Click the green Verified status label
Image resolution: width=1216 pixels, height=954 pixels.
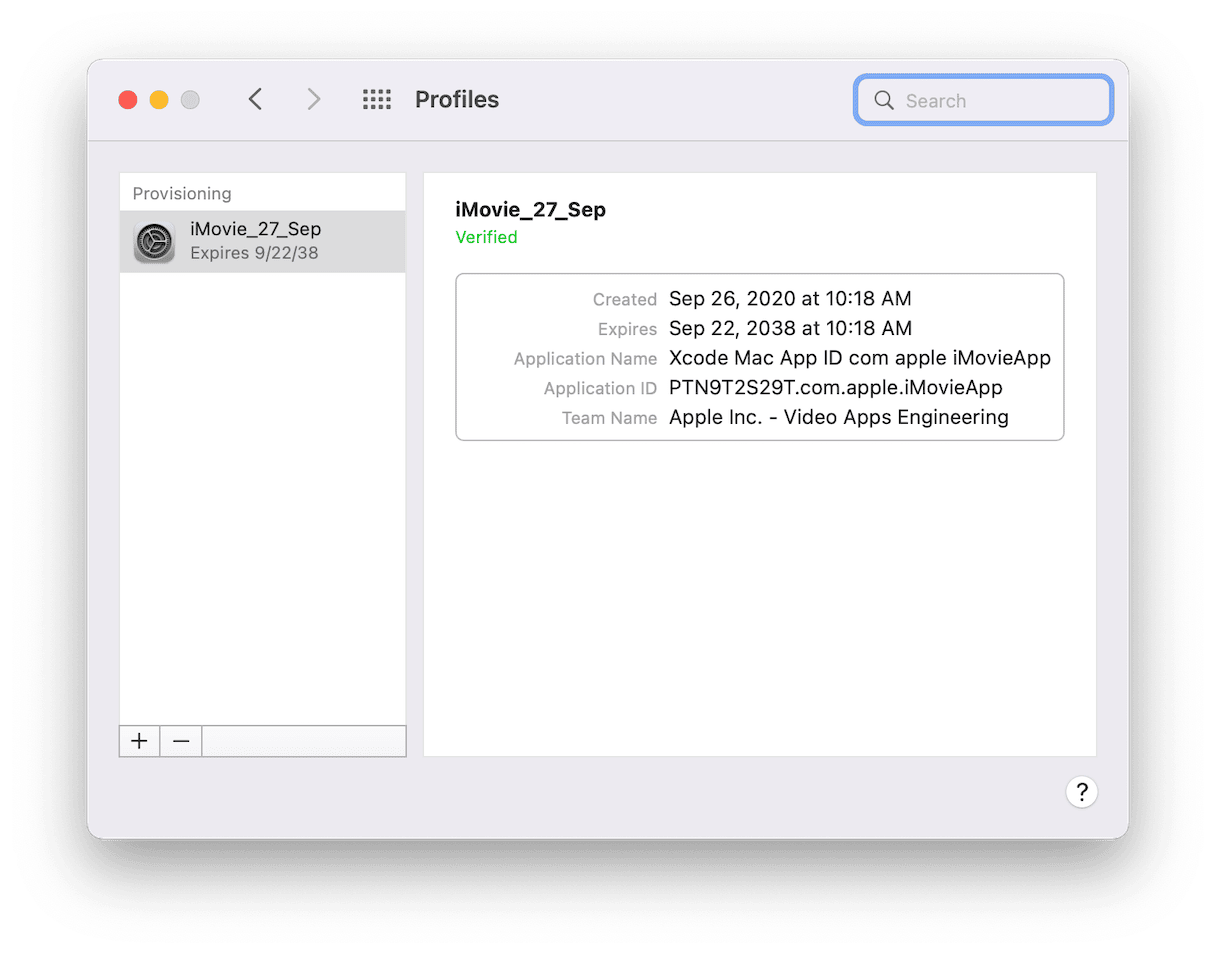pos(486,237)
